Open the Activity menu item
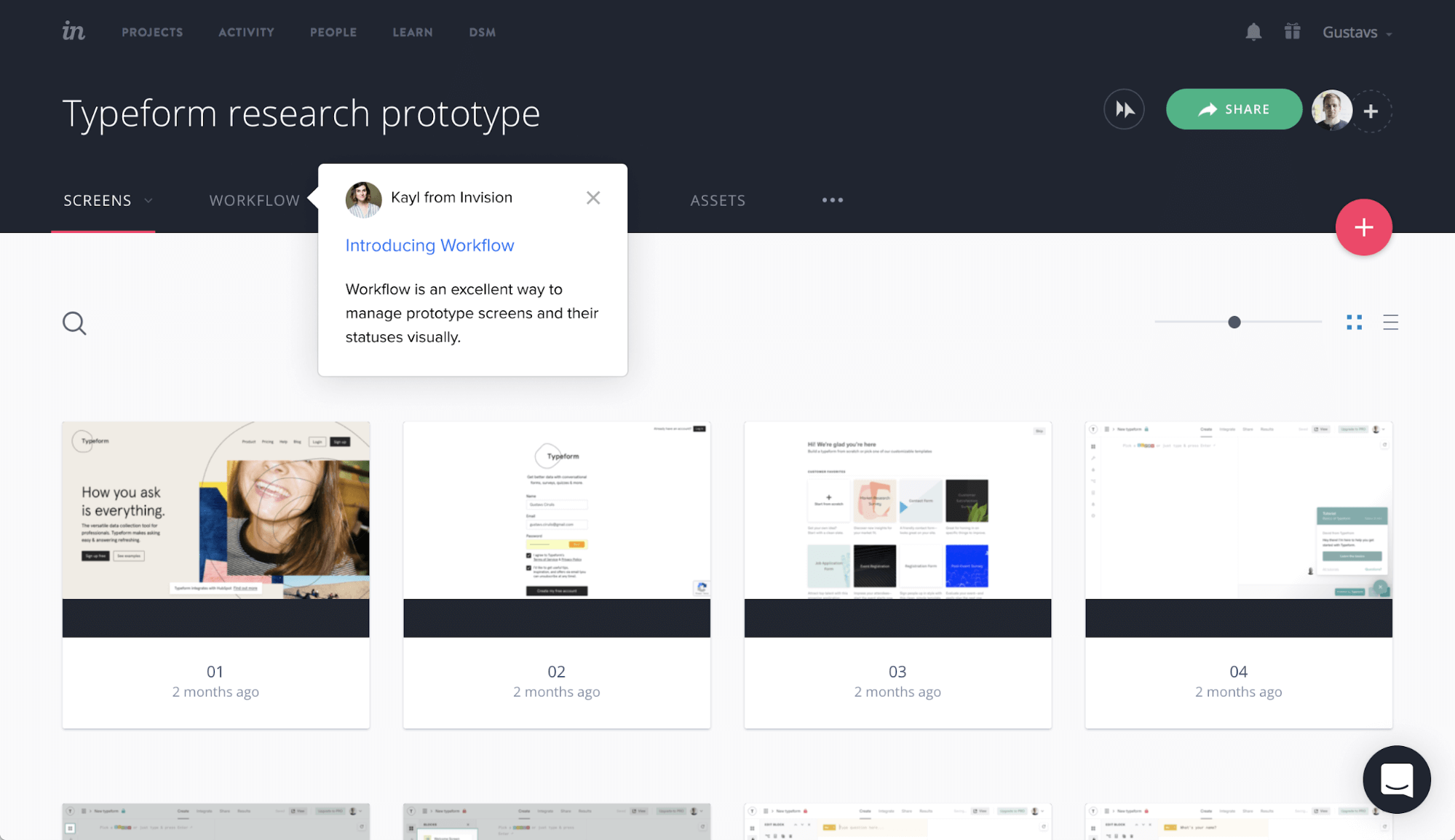Image resolution: width=1455 pixels, height=840 pixels. coord(246,33)
